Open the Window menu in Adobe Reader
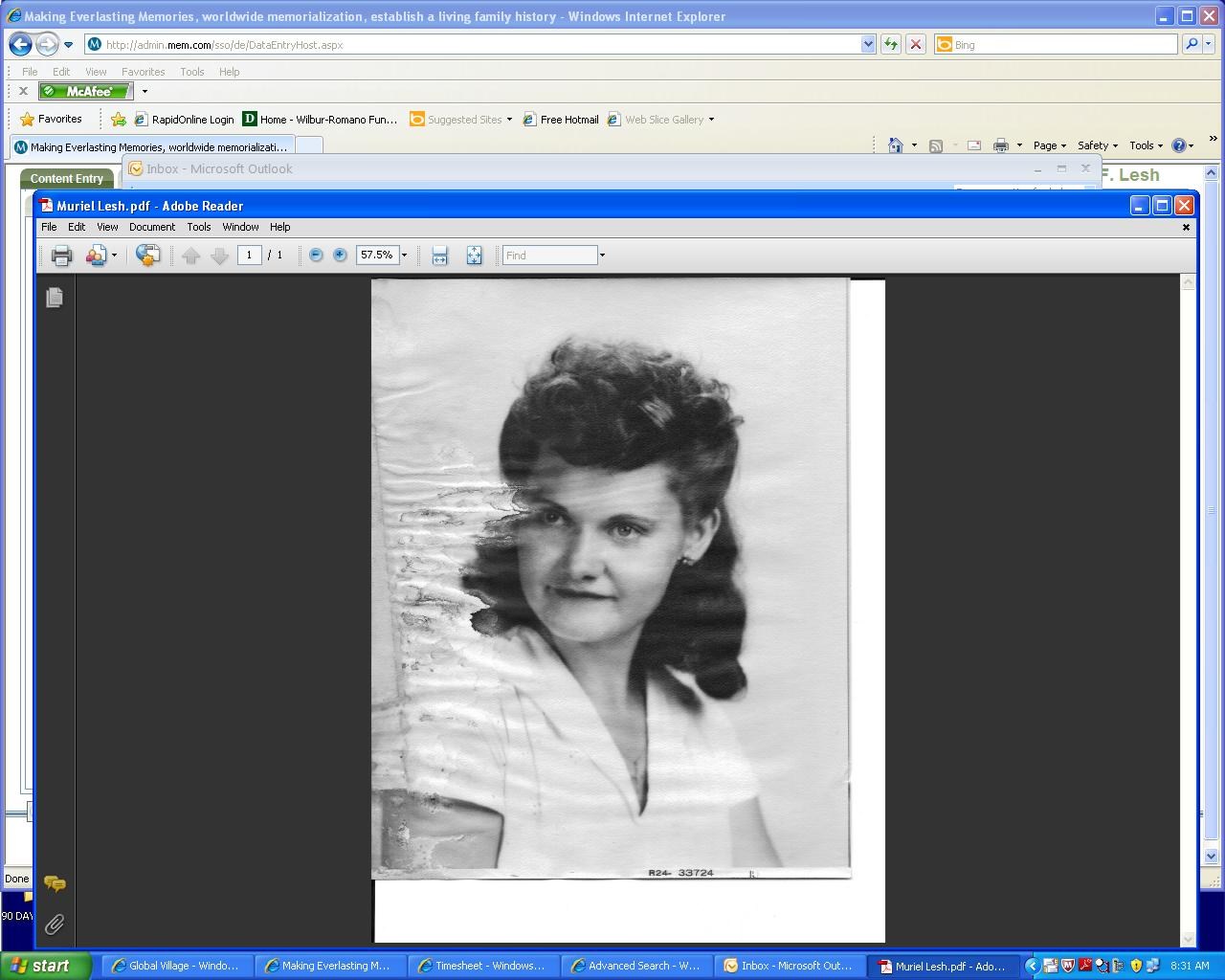Image resolution: width=1225 pixels, height=980 pixels. (240, 227)
